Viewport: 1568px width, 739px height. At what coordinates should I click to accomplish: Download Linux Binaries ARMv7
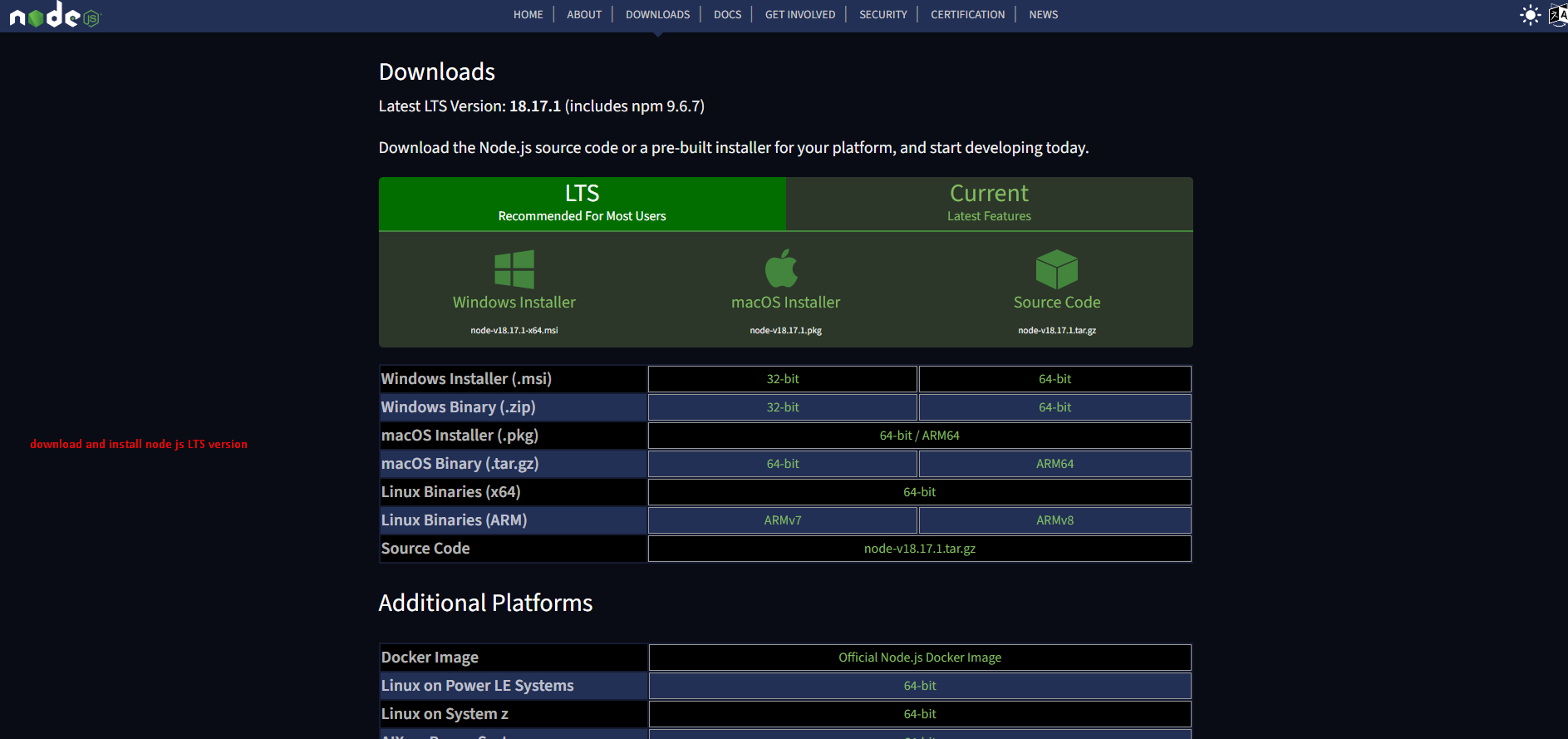click(783, 520)
